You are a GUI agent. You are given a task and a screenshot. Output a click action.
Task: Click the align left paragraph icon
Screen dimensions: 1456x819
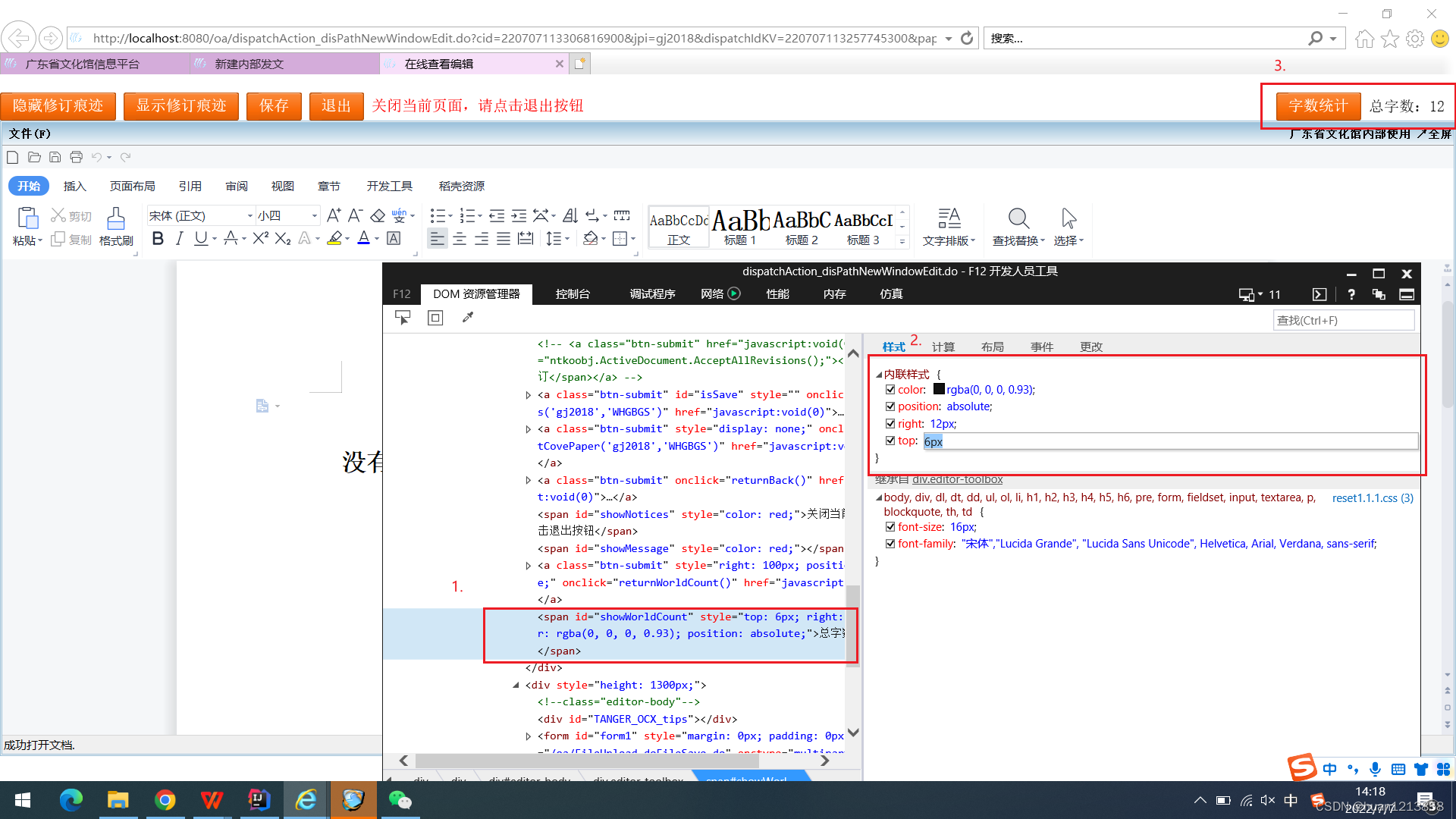(x=438, y=239)
